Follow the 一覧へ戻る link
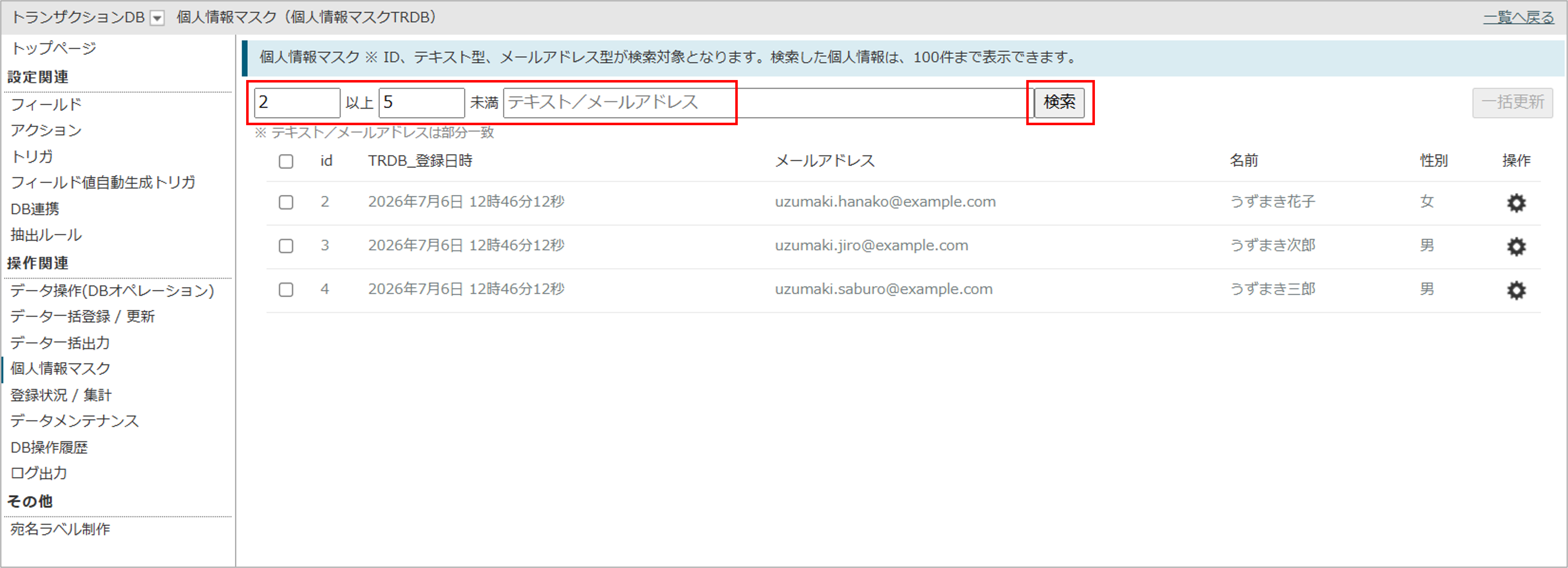 pos(1518,18)
